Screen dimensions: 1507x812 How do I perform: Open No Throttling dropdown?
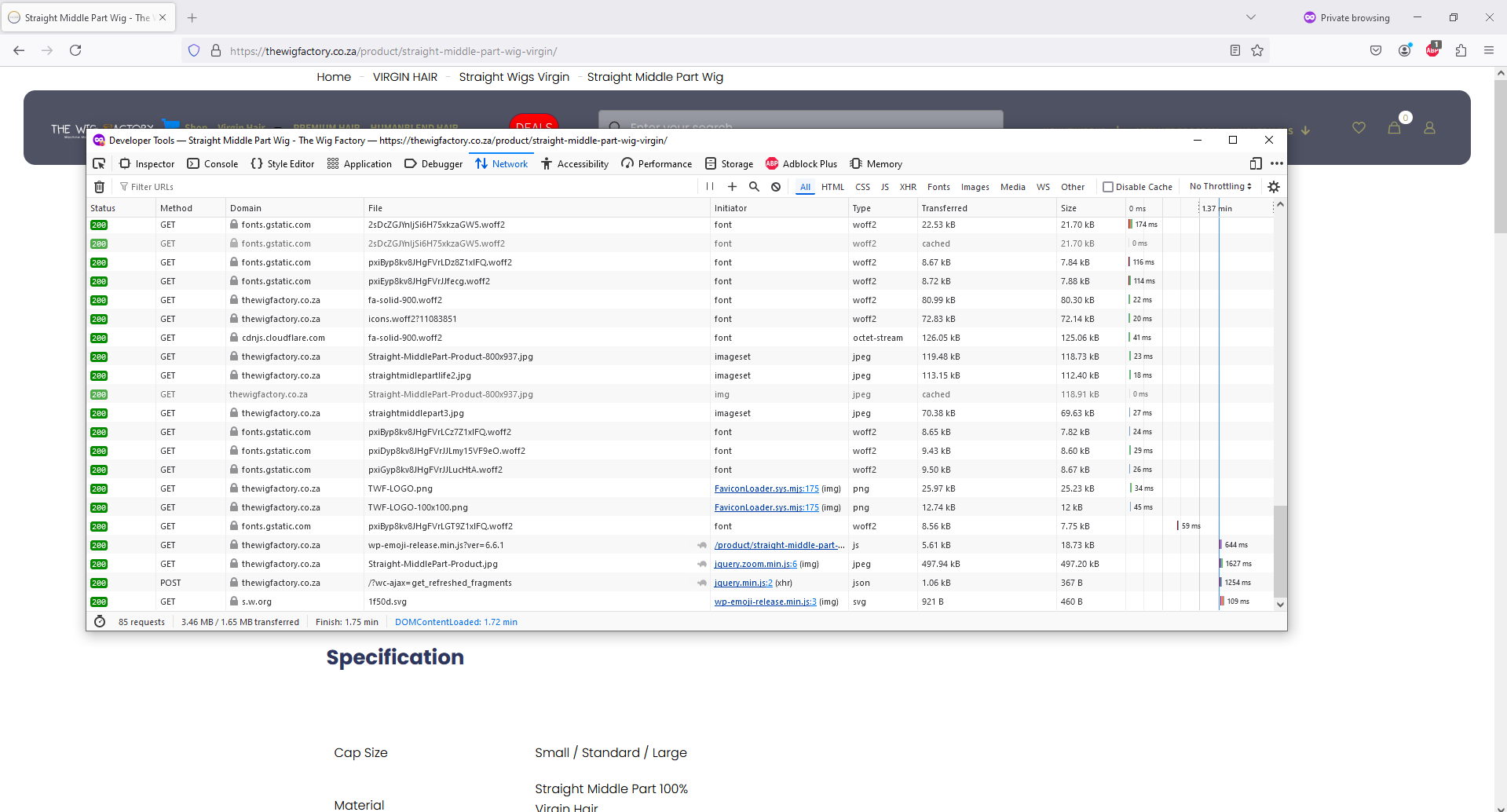1220,186
